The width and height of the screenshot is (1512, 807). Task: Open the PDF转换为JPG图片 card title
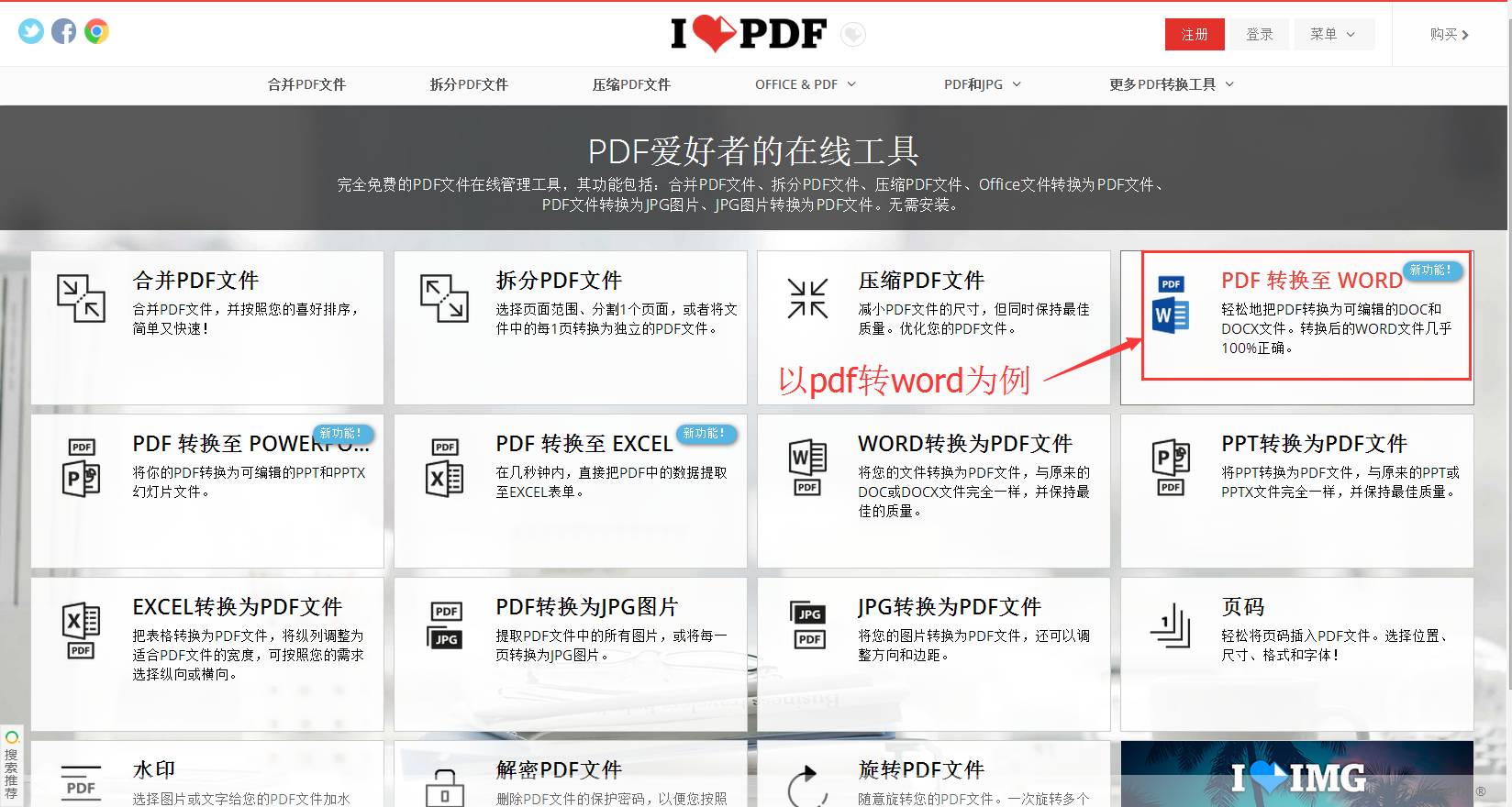click(587, 606)
